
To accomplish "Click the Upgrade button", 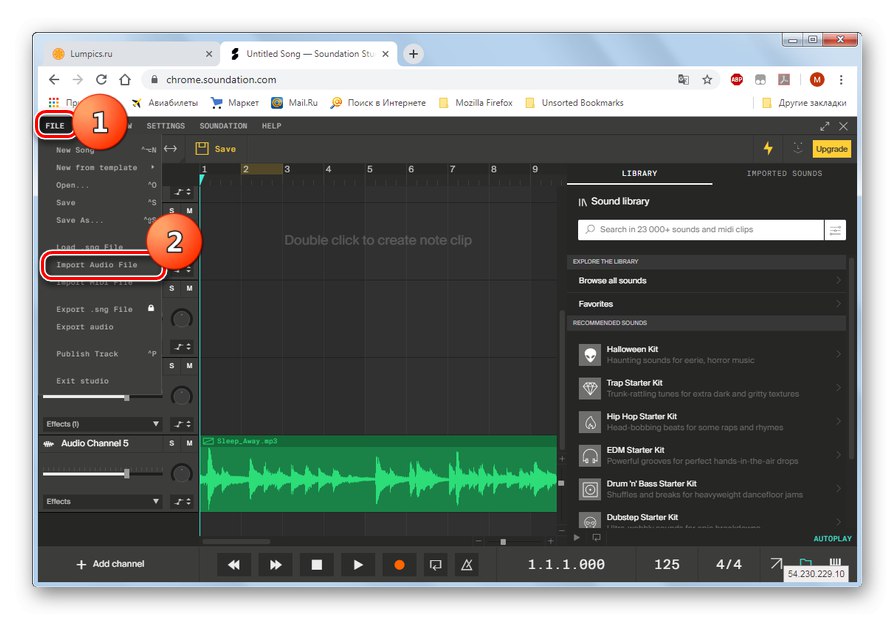I will pos(832,149).
